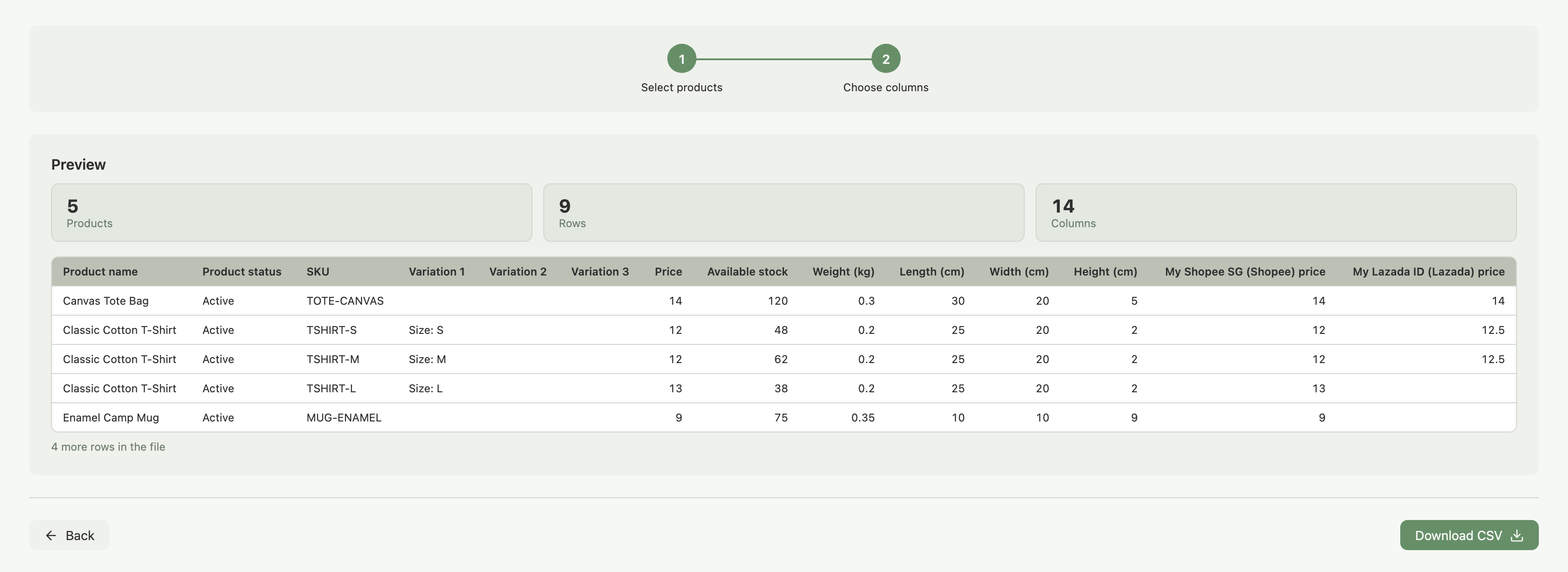Select the Enamel Camp Mug cell
The image size is (1568, 572).
click(x=111, y=418)
